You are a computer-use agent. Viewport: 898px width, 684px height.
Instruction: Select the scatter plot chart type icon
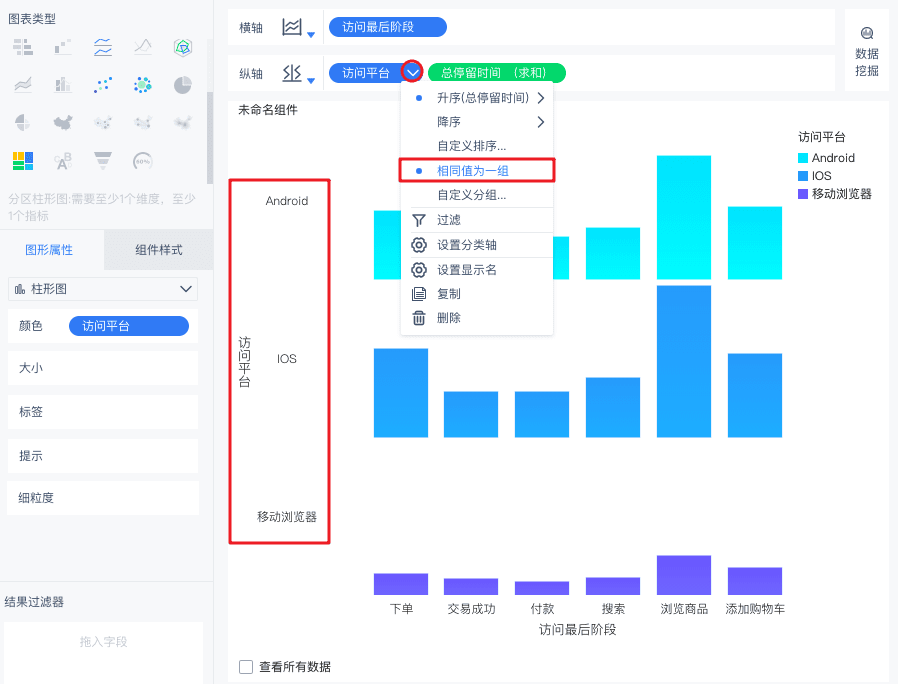coord(103,85)
